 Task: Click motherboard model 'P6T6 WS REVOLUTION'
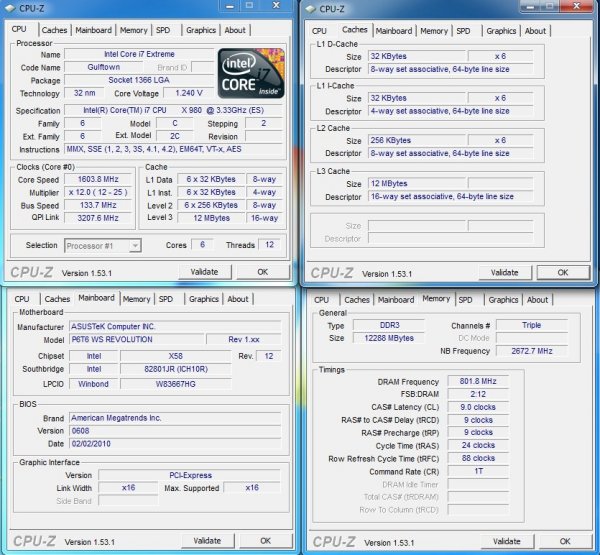[x=136, y=340]
